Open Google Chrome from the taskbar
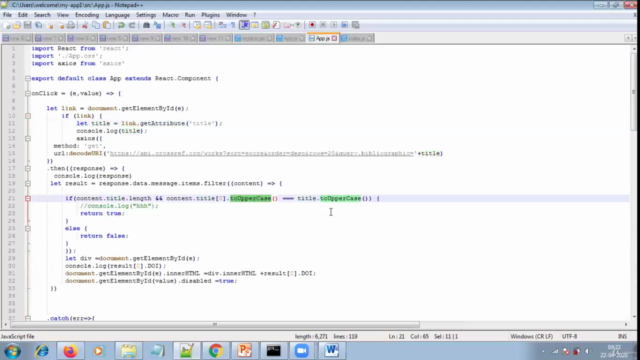 pyautogui.click(x=216, y=351)
